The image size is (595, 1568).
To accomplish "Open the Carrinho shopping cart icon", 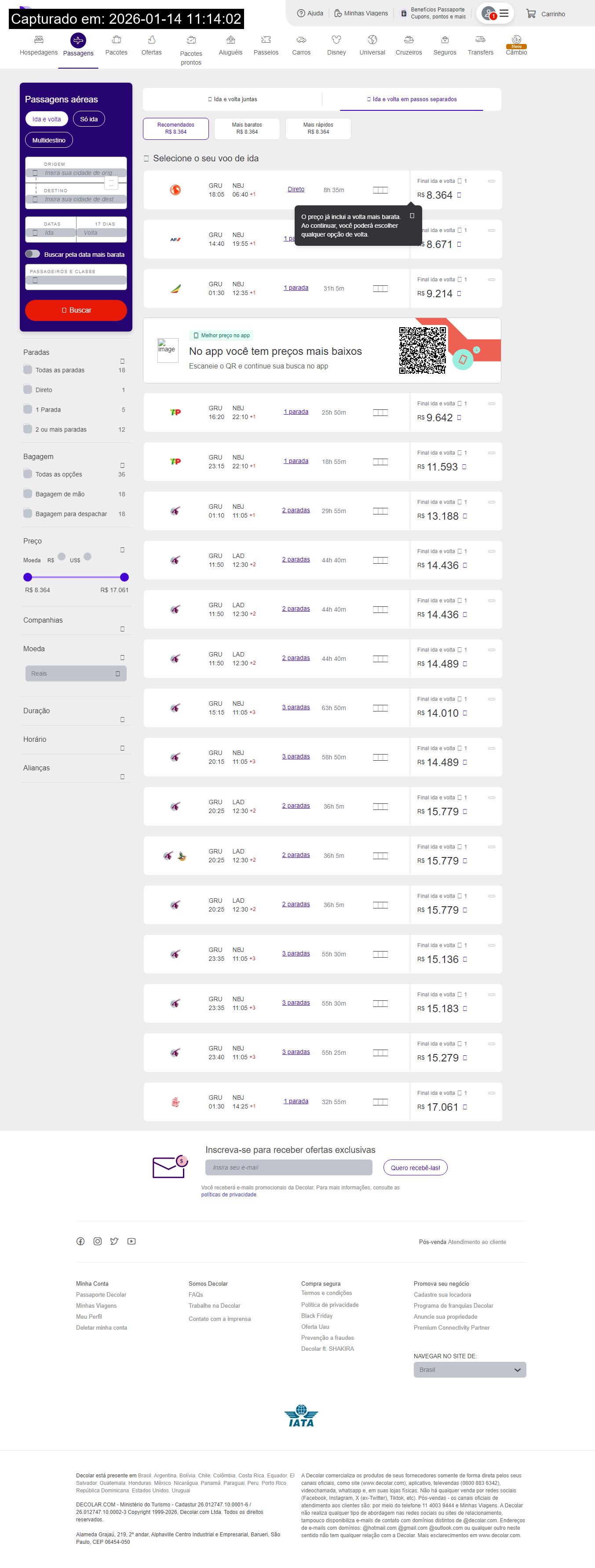I will pos(530,13).
